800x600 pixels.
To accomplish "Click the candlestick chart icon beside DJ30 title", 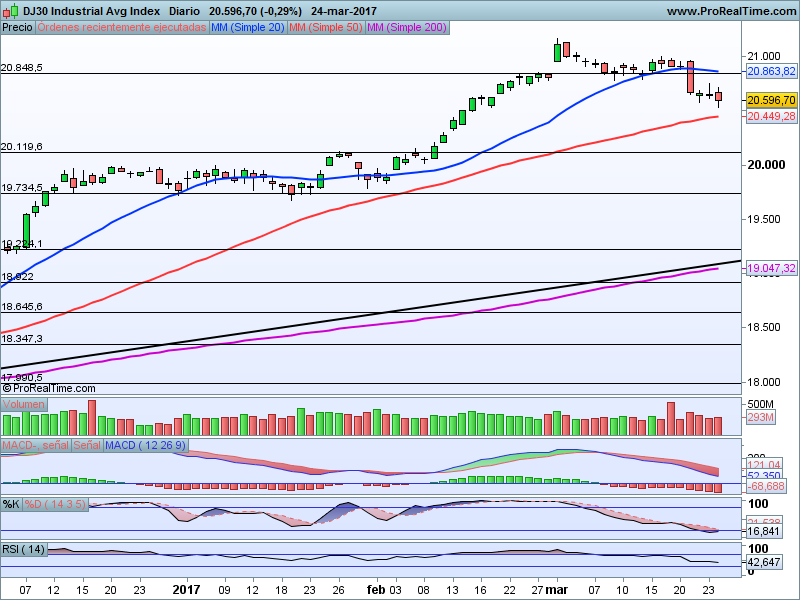I will click(x=10, y=11).
